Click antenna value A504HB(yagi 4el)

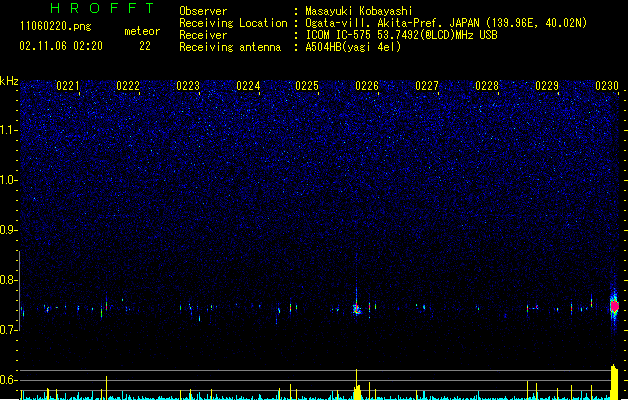[353, 47]
